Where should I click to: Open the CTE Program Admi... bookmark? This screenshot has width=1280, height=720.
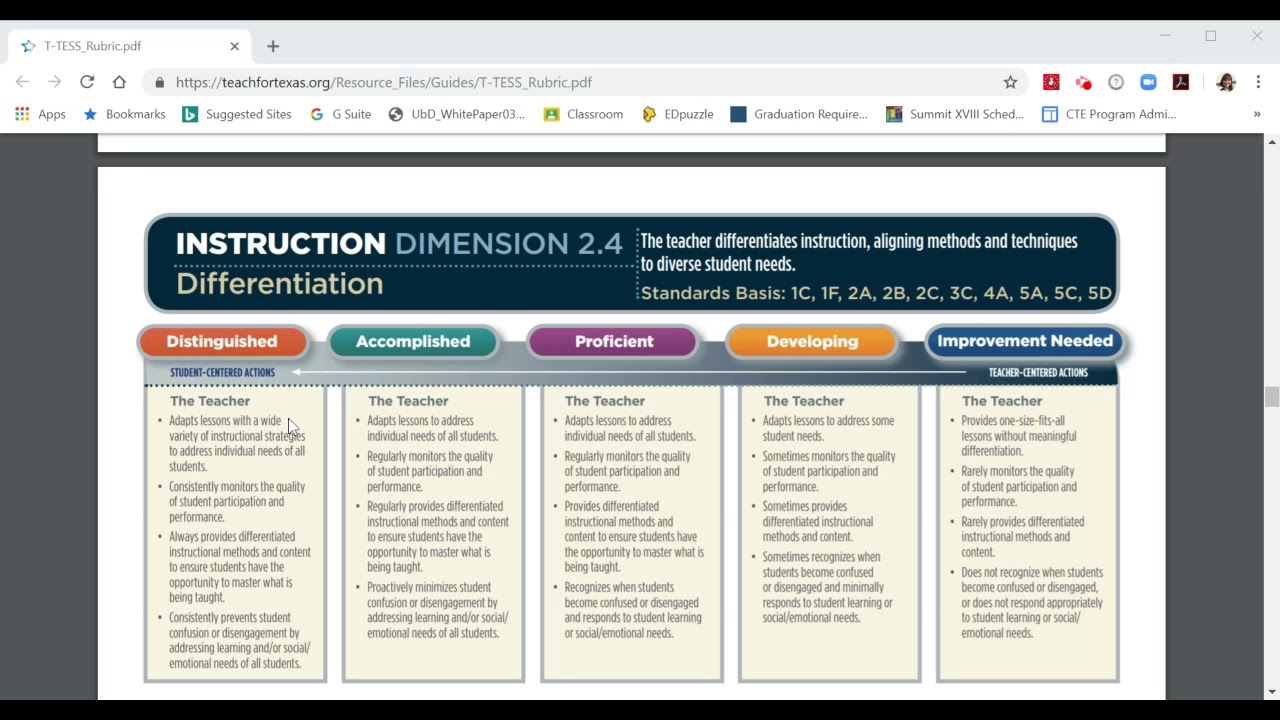coord(1109,114)
